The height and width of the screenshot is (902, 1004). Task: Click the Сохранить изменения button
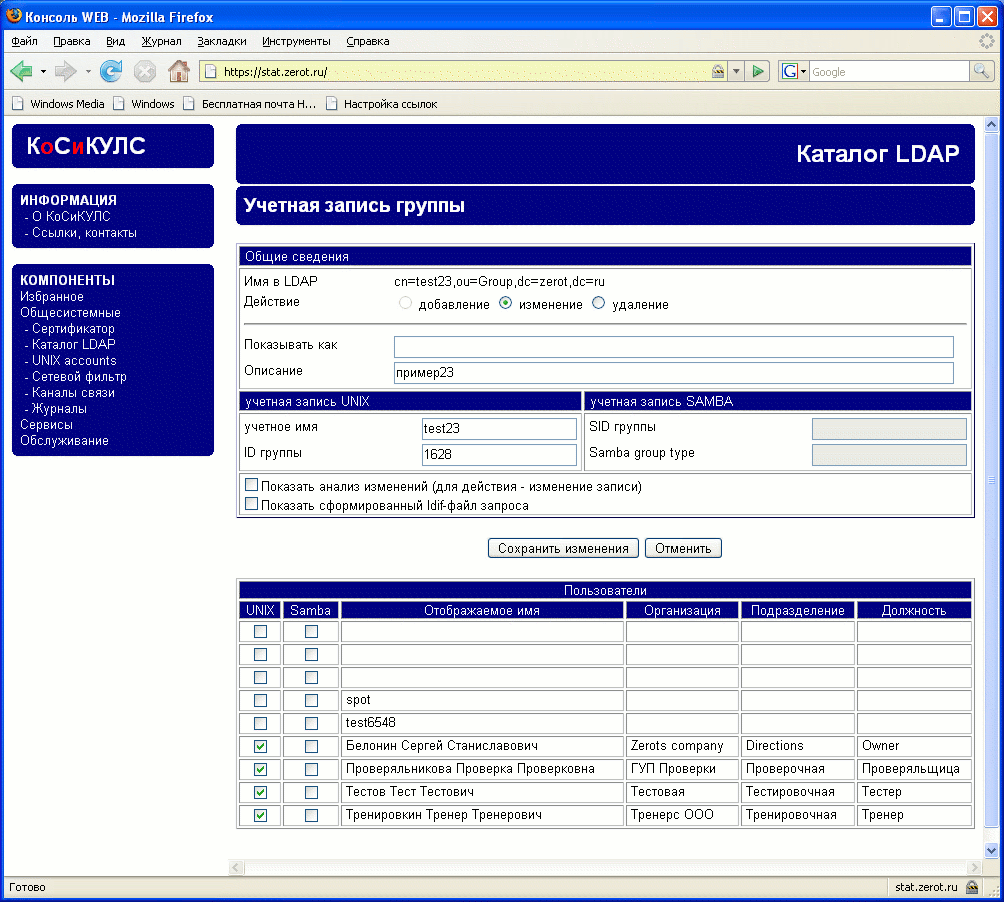tap(563, 548)
